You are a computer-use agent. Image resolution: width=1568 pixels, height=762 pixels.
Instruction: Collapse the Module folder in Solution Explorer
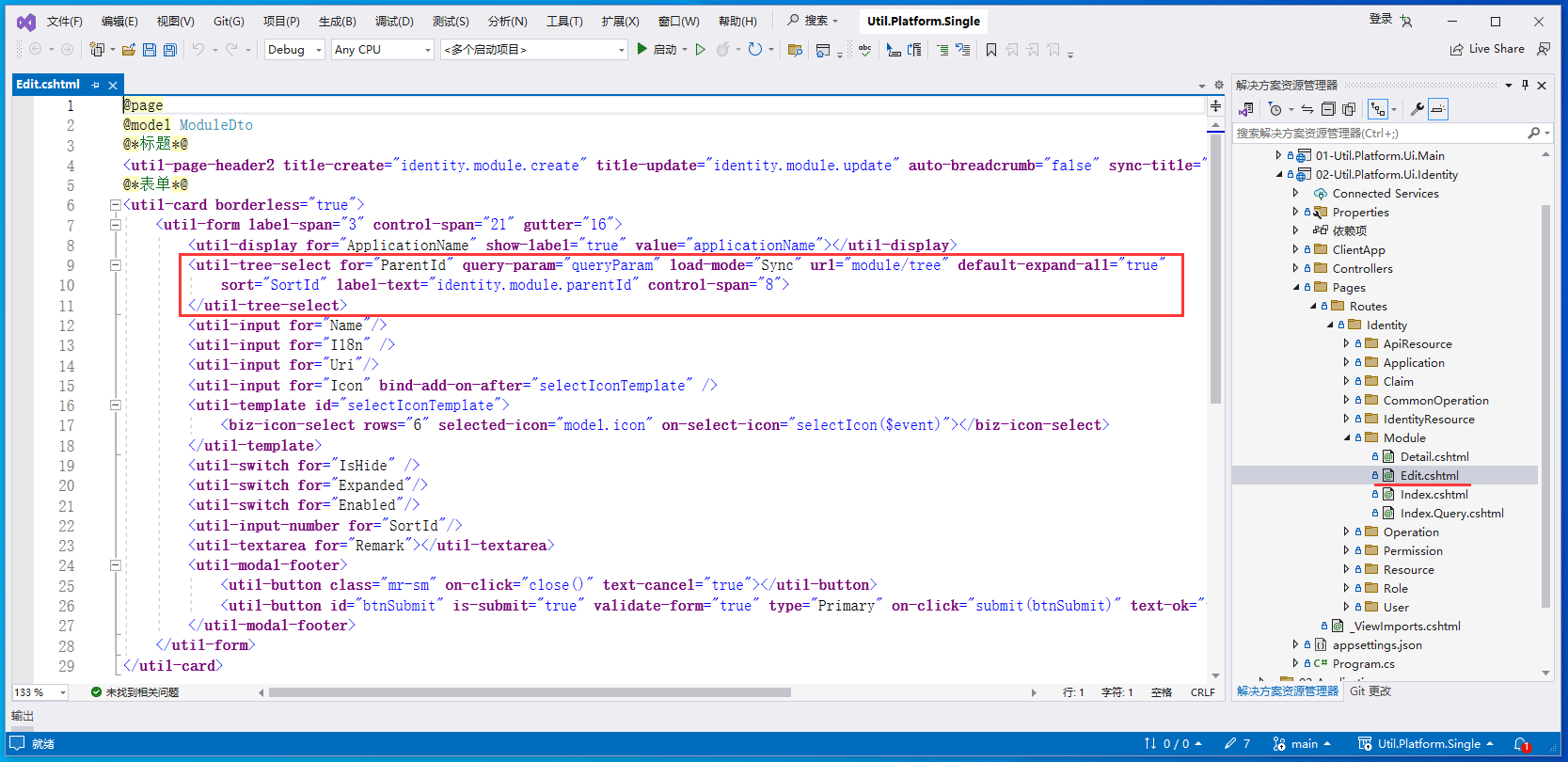(1346, 437)
